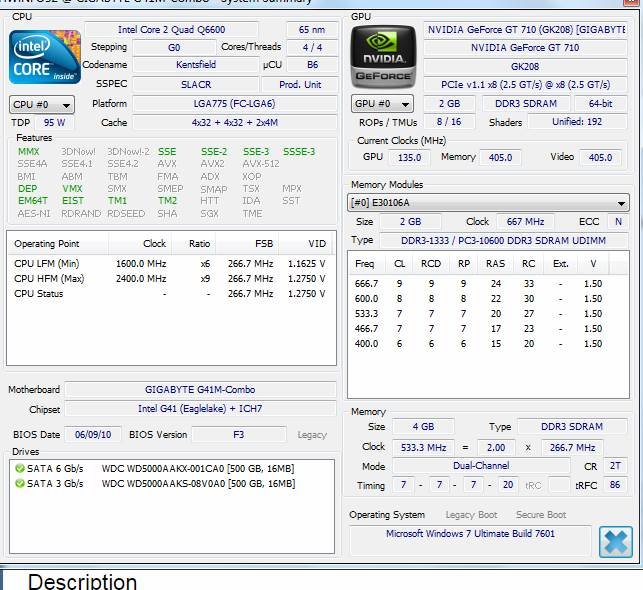The image size is (643, 590).
Task: Click the GIGABYTE G41M-Combo motherboard field
Action: click(x=200, y=390)
